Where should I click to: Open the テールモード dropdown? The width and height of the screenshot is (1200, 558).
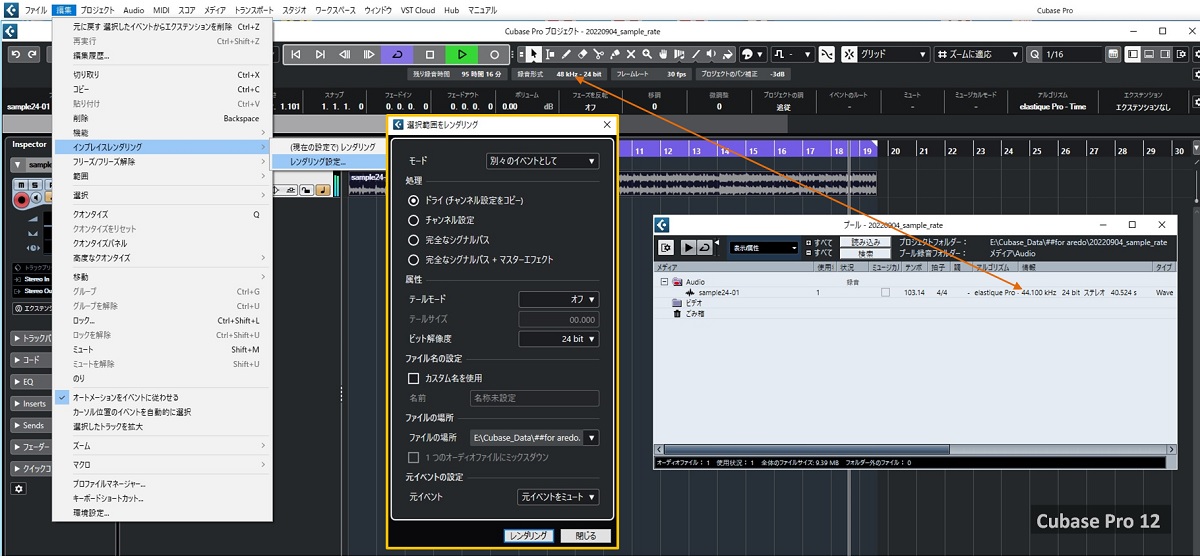(x=559, y=299)
